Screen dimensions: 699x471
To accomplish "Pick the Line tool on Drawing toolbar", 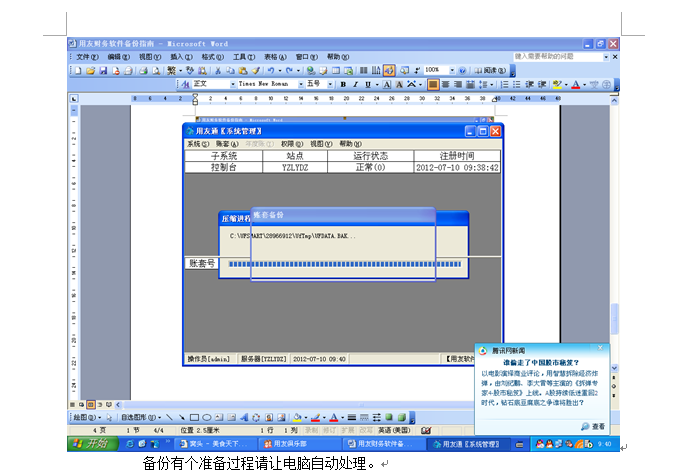I will click(169, 418).
